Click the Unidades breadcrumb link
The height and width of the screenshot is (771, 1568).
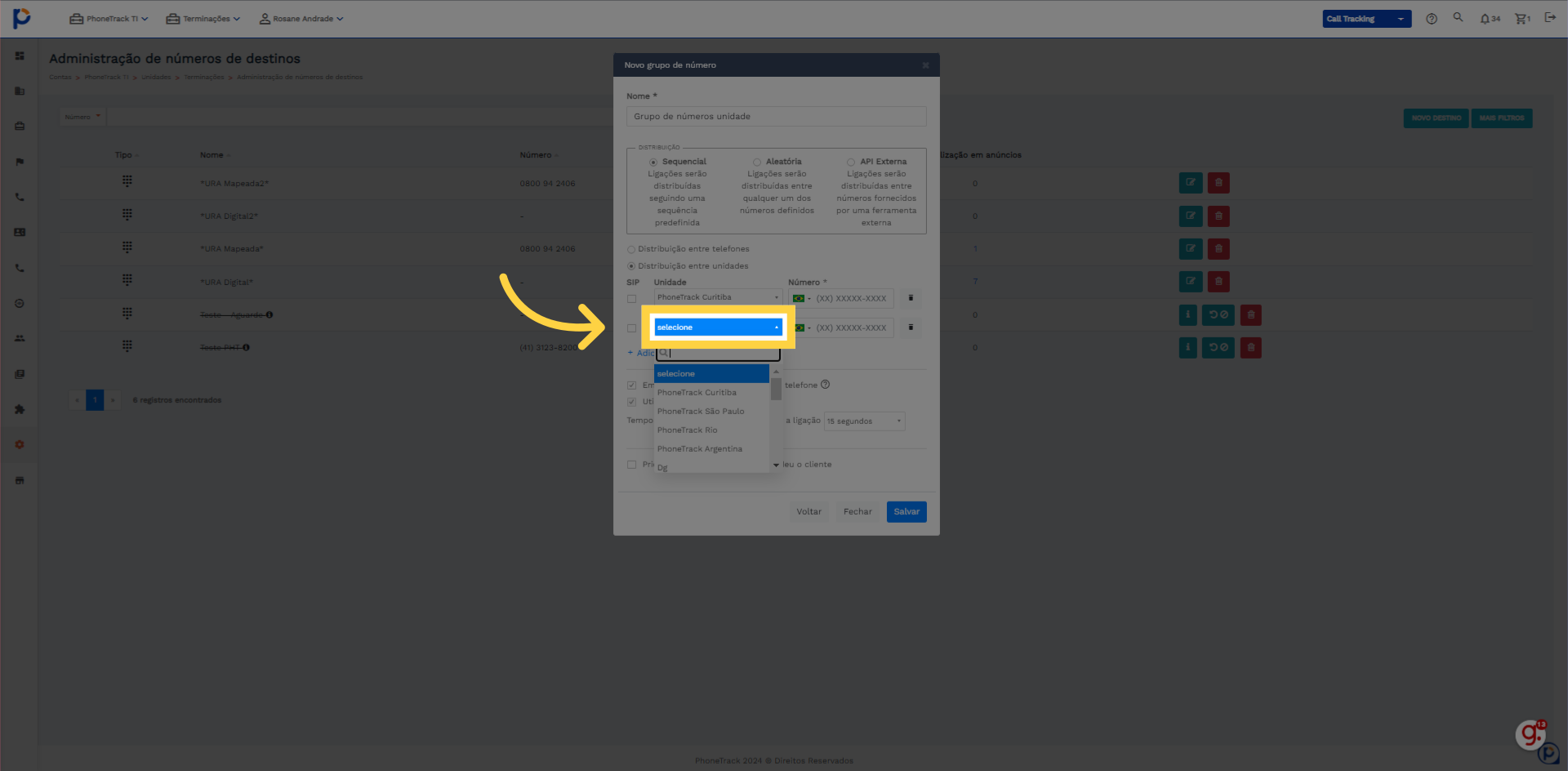point(156,78)
